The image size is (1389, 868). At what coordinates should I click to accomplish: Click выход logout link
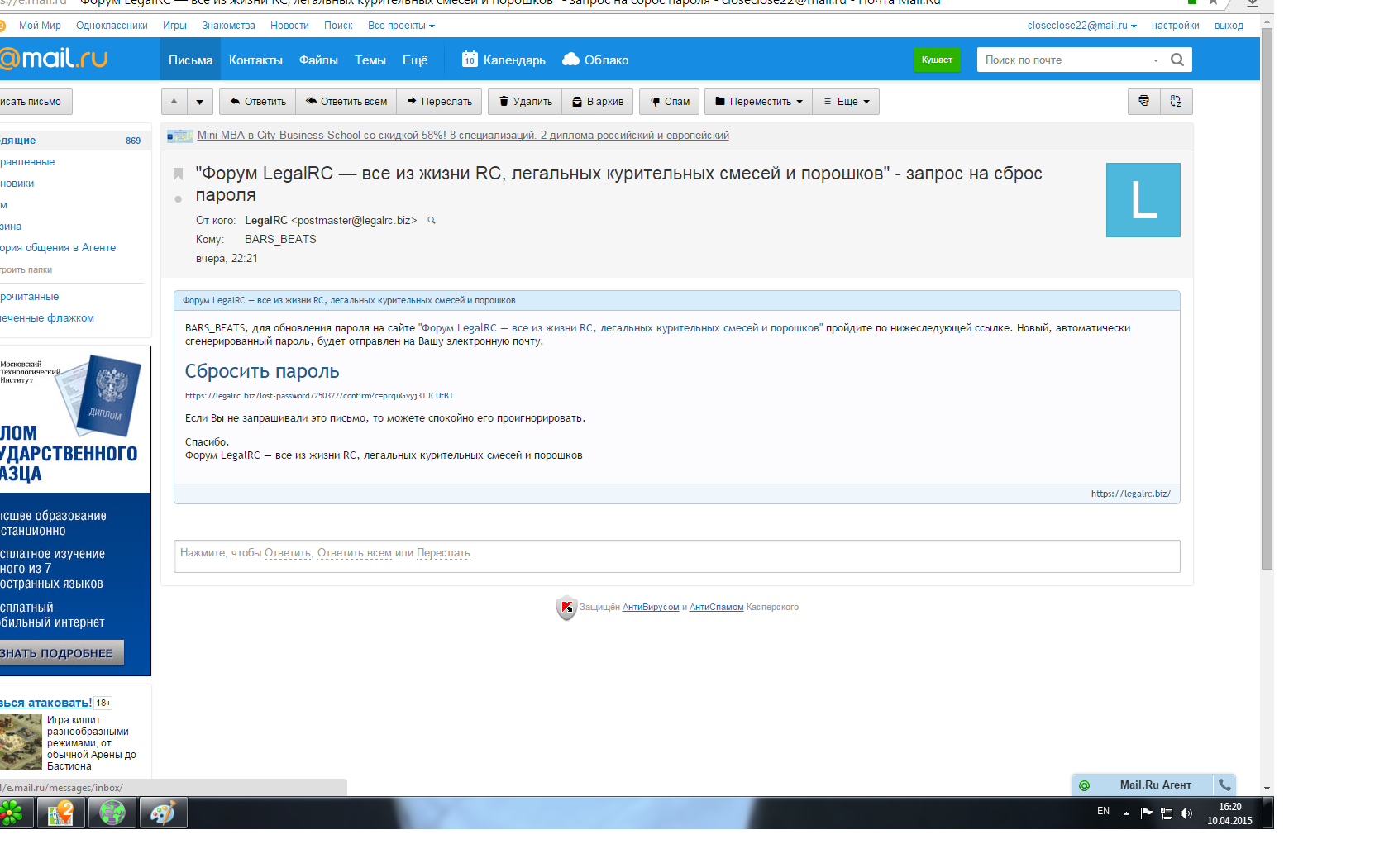tap(1229, 26)
